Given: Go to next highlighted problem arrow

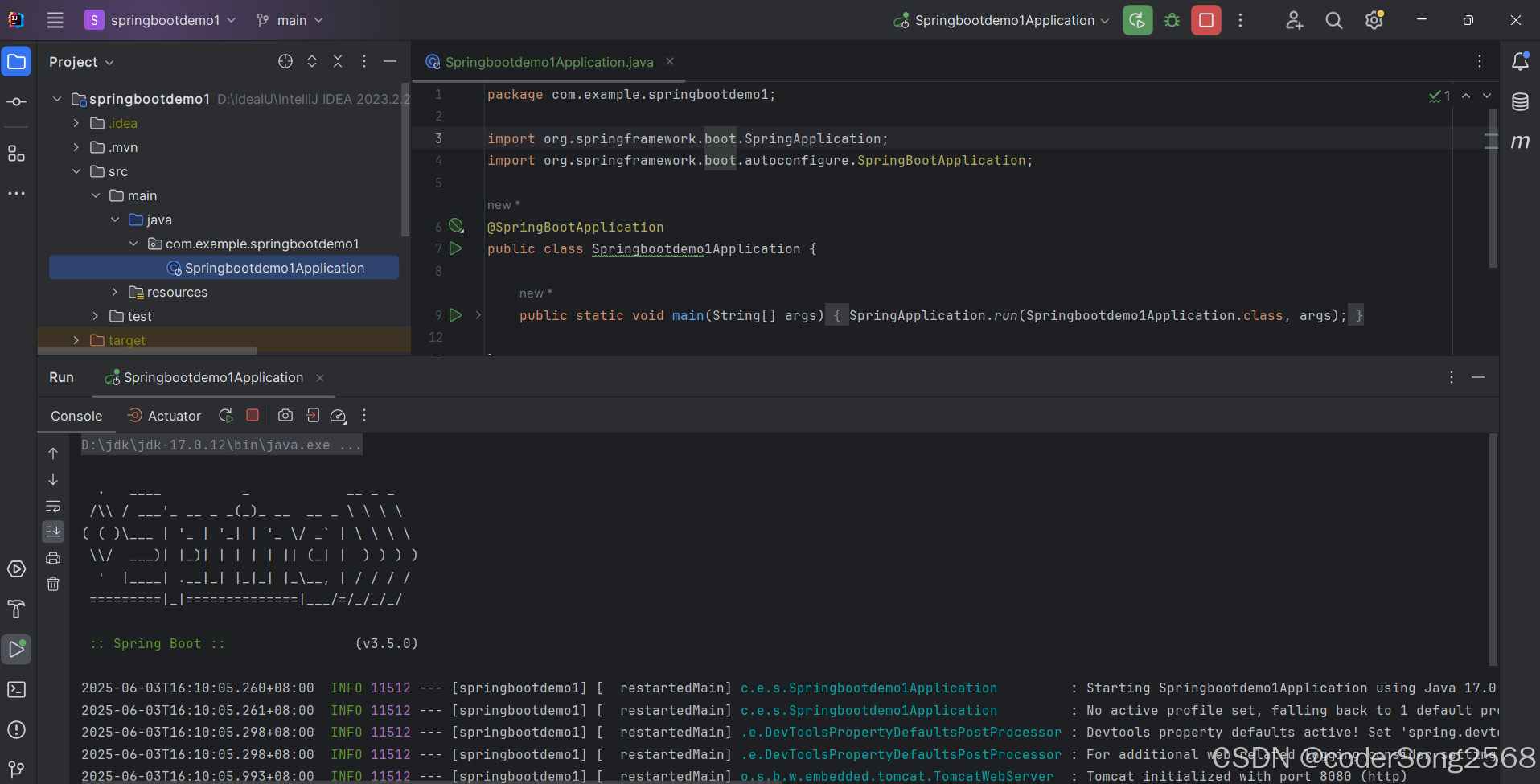Looking at the screenshot, I should [x=1487, y=96].
